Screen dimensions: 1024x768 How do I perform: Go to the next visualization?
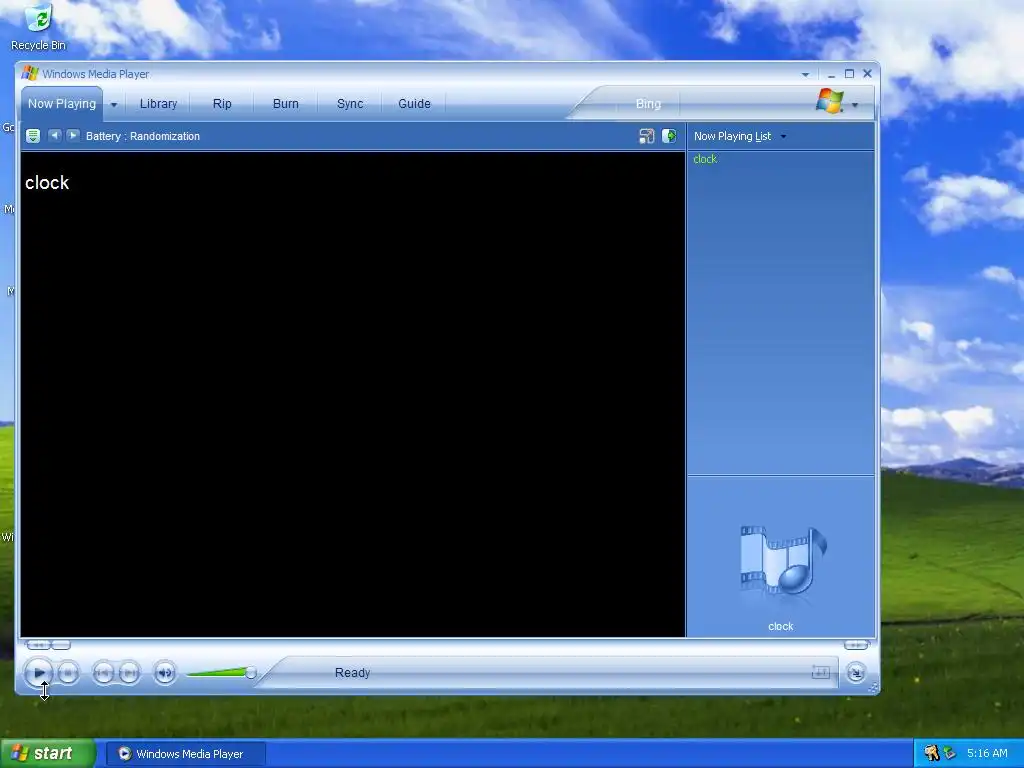[72, 136]
